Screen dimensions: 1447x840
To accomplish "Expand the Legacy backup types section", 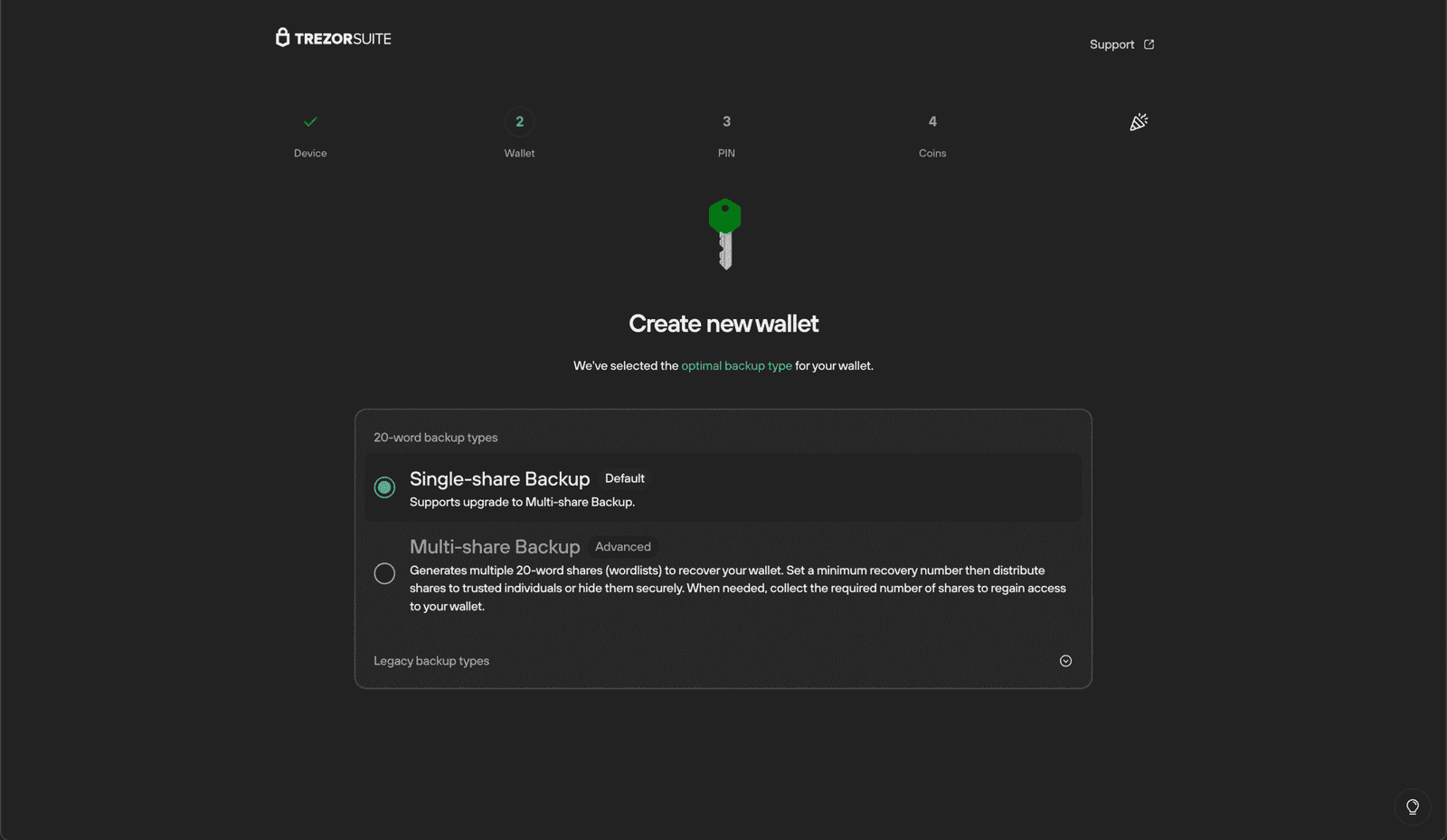I will (x=1065, y=661).
